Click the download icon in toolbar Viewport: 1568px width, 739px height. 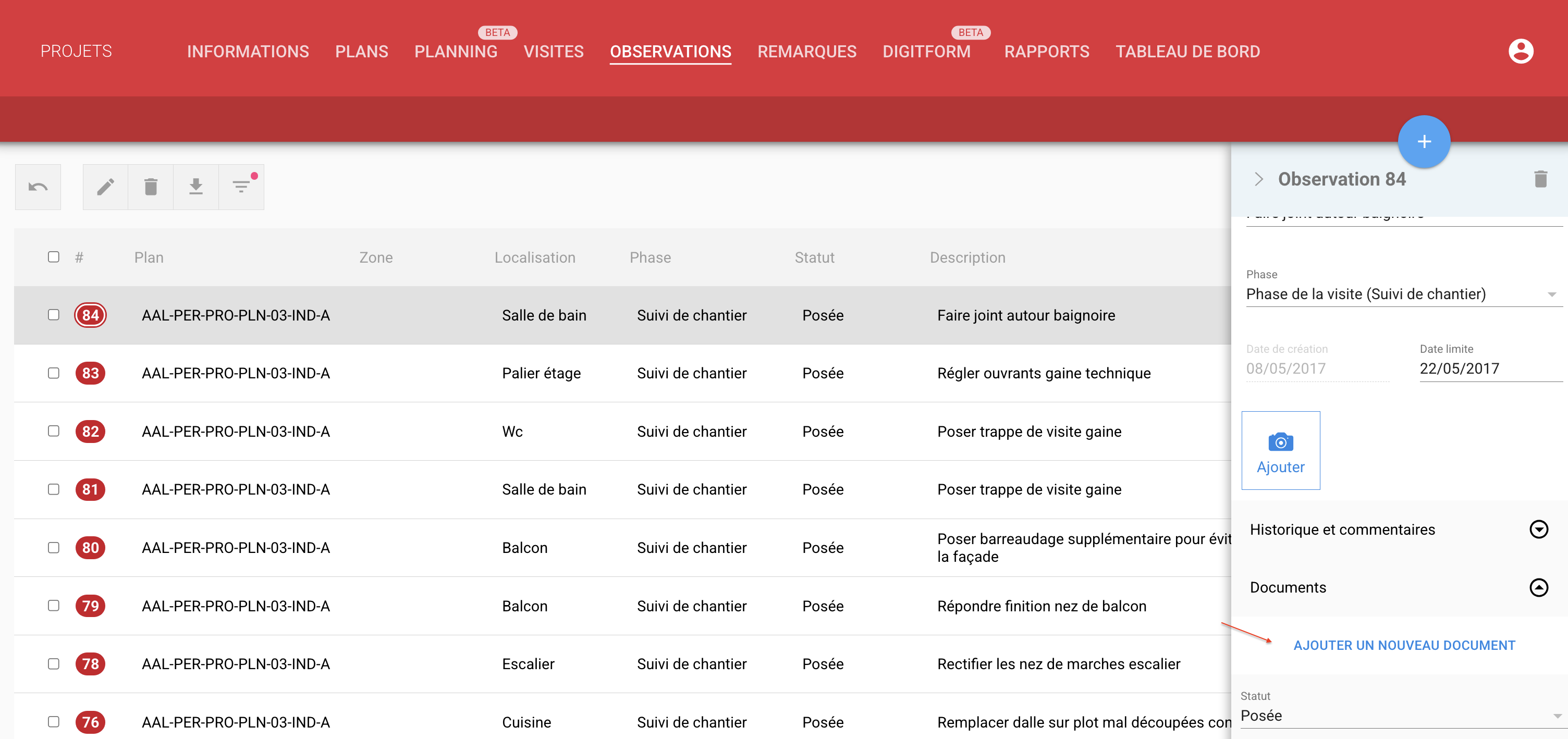click(195, 187)
